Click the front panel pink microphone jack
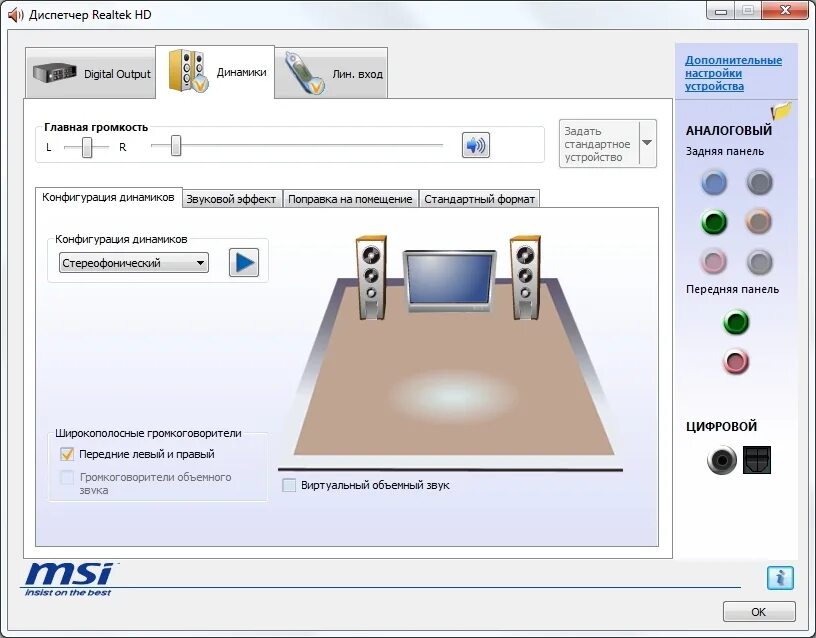The width and height of the screenshot is (816, 638). click(736, 363)
